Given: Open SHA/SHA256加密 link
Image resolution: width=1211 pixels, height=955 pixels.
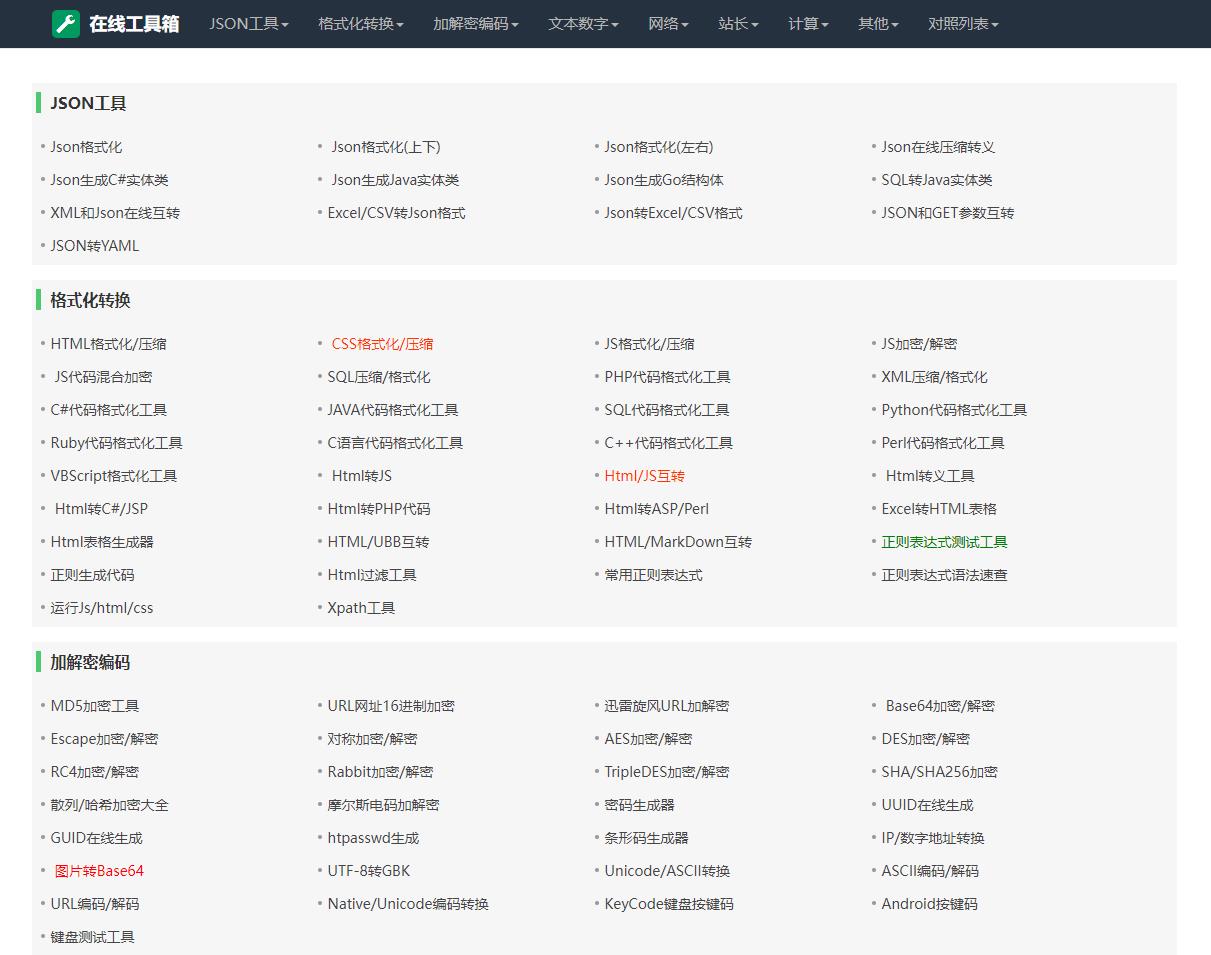Looking at the screenshot, I should (940, 772).
